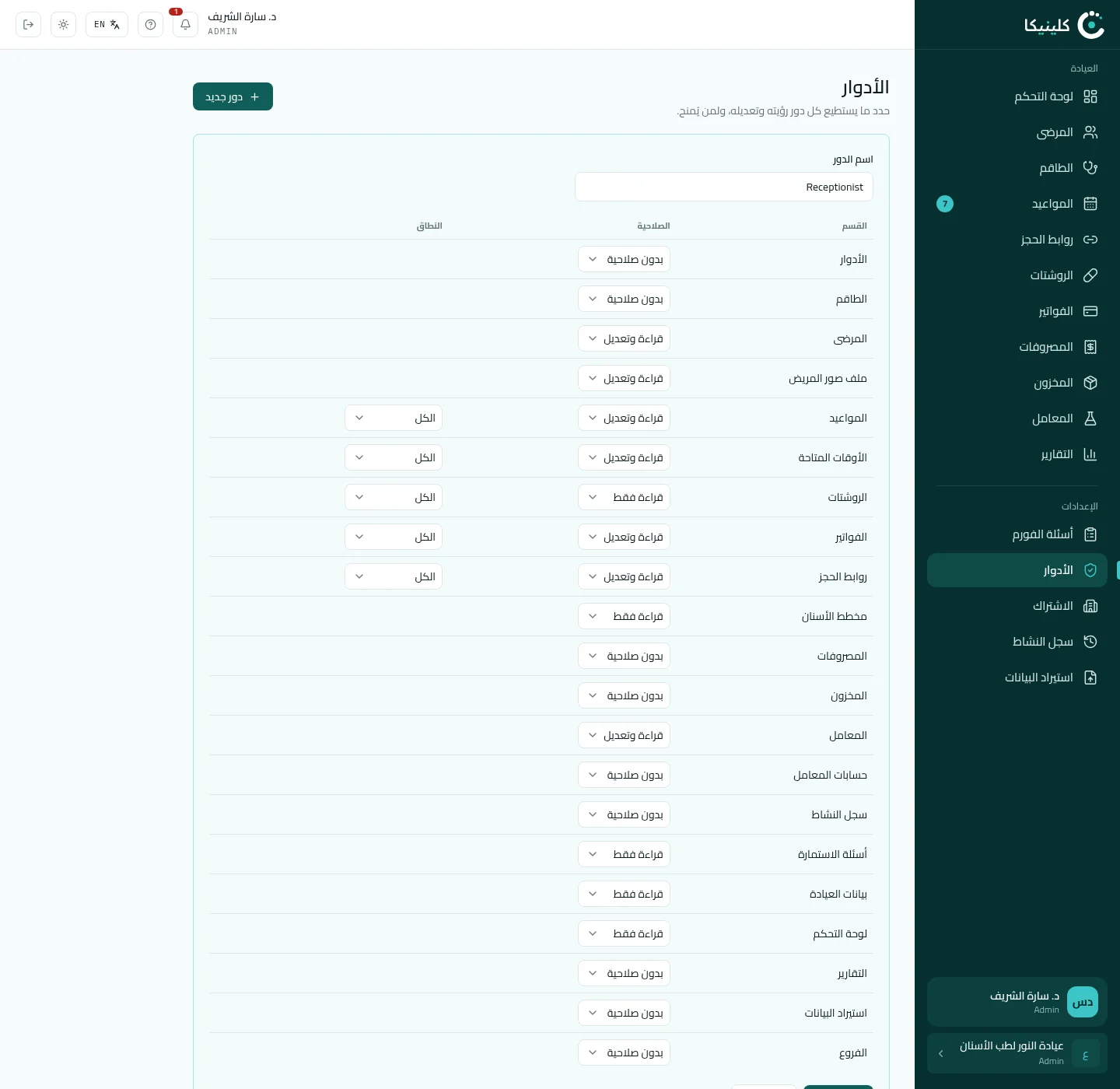
Task: Toggle light/dark theme sun icon
Action: pos(63,25)
